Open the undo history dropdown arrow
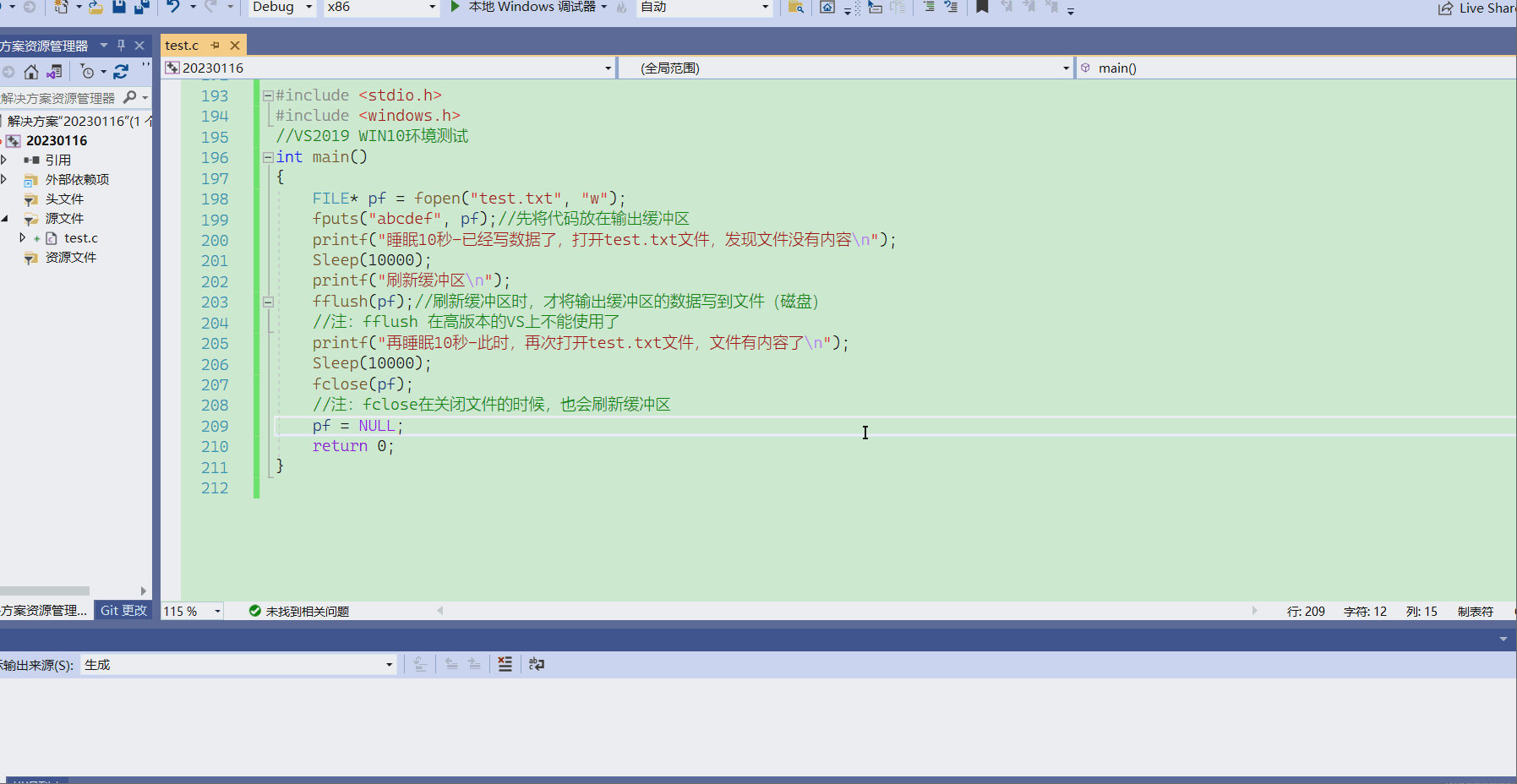 [x=193, y=7]
